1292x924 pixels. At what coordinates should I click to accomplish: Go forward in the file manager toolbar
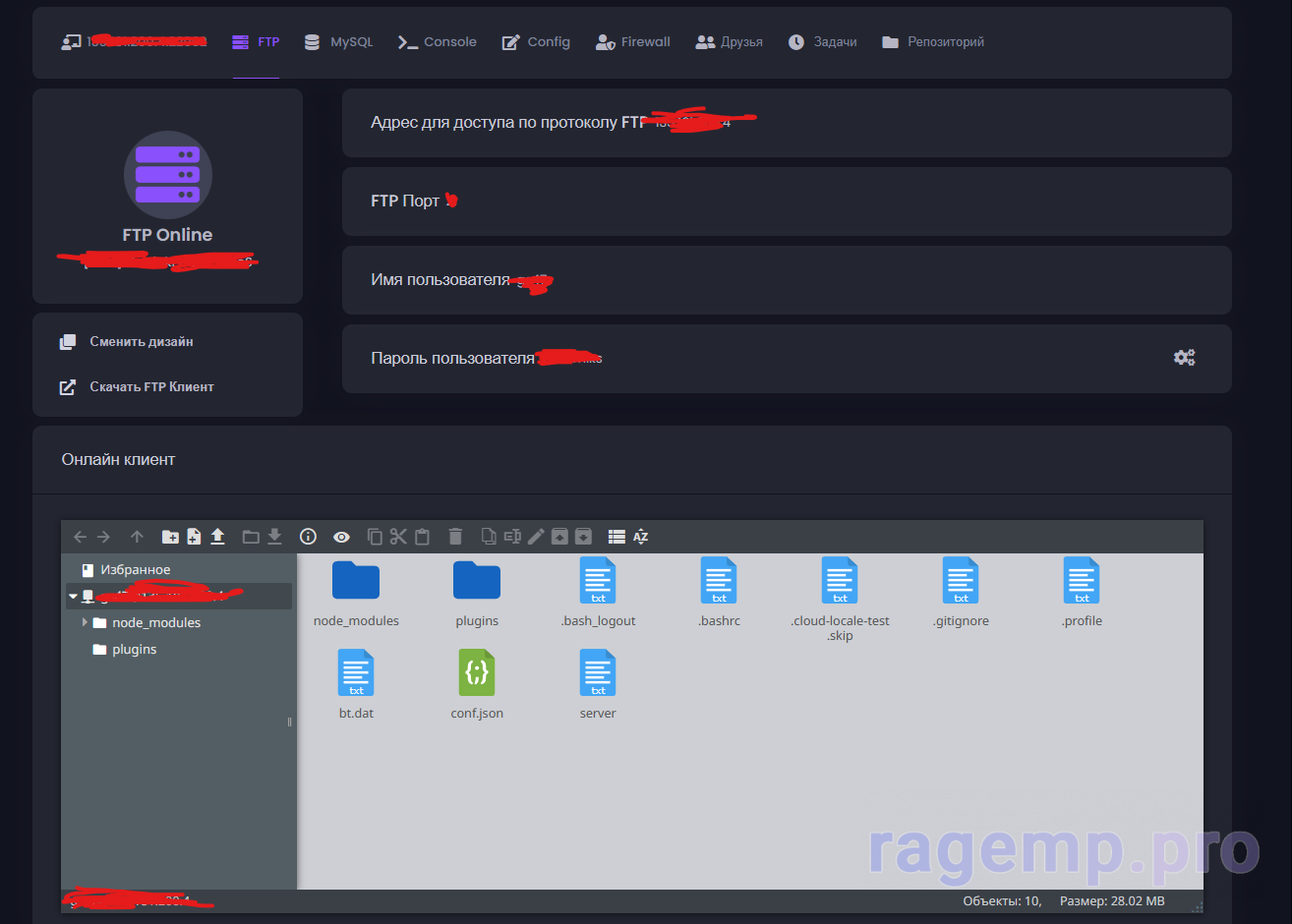(x=103, y=537)
